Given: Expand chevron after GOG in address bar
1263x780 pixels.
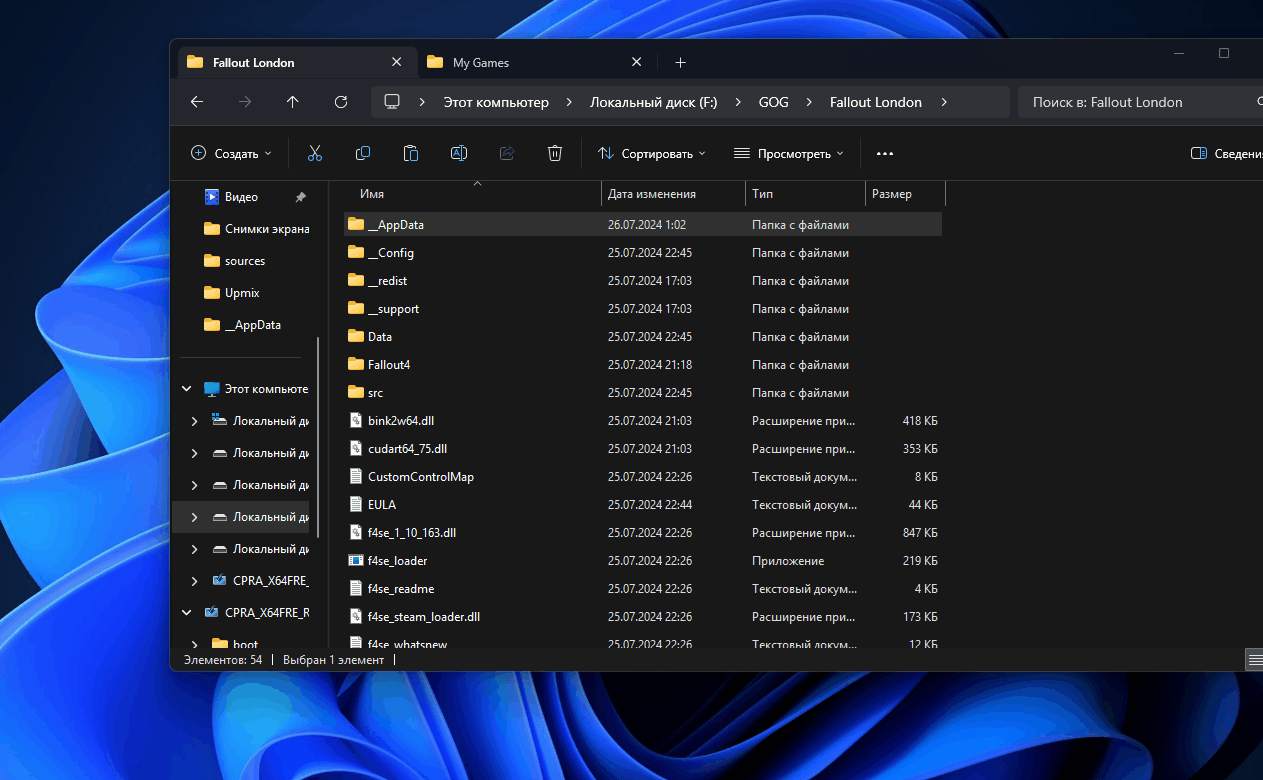Looking at the screenshot, I should point(810,102).
